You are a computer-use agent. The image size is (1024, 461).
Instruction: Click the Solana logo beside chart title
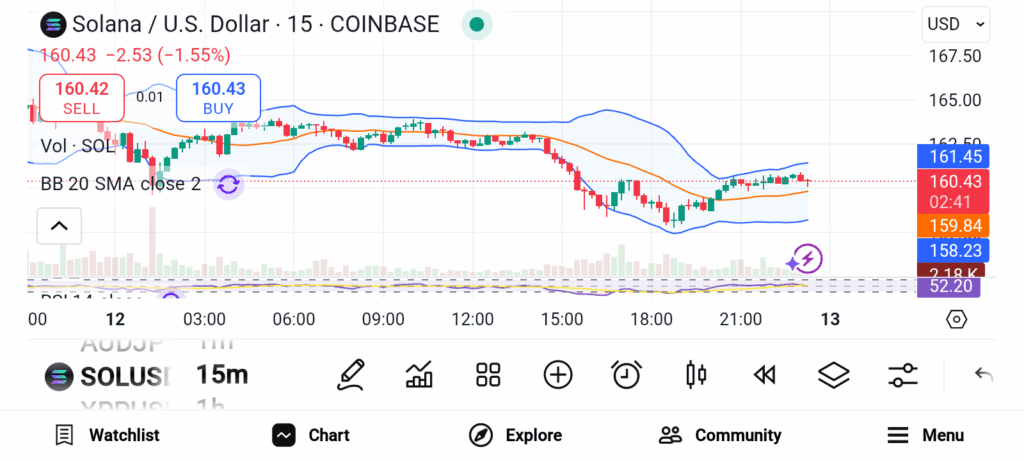(54, 25)
